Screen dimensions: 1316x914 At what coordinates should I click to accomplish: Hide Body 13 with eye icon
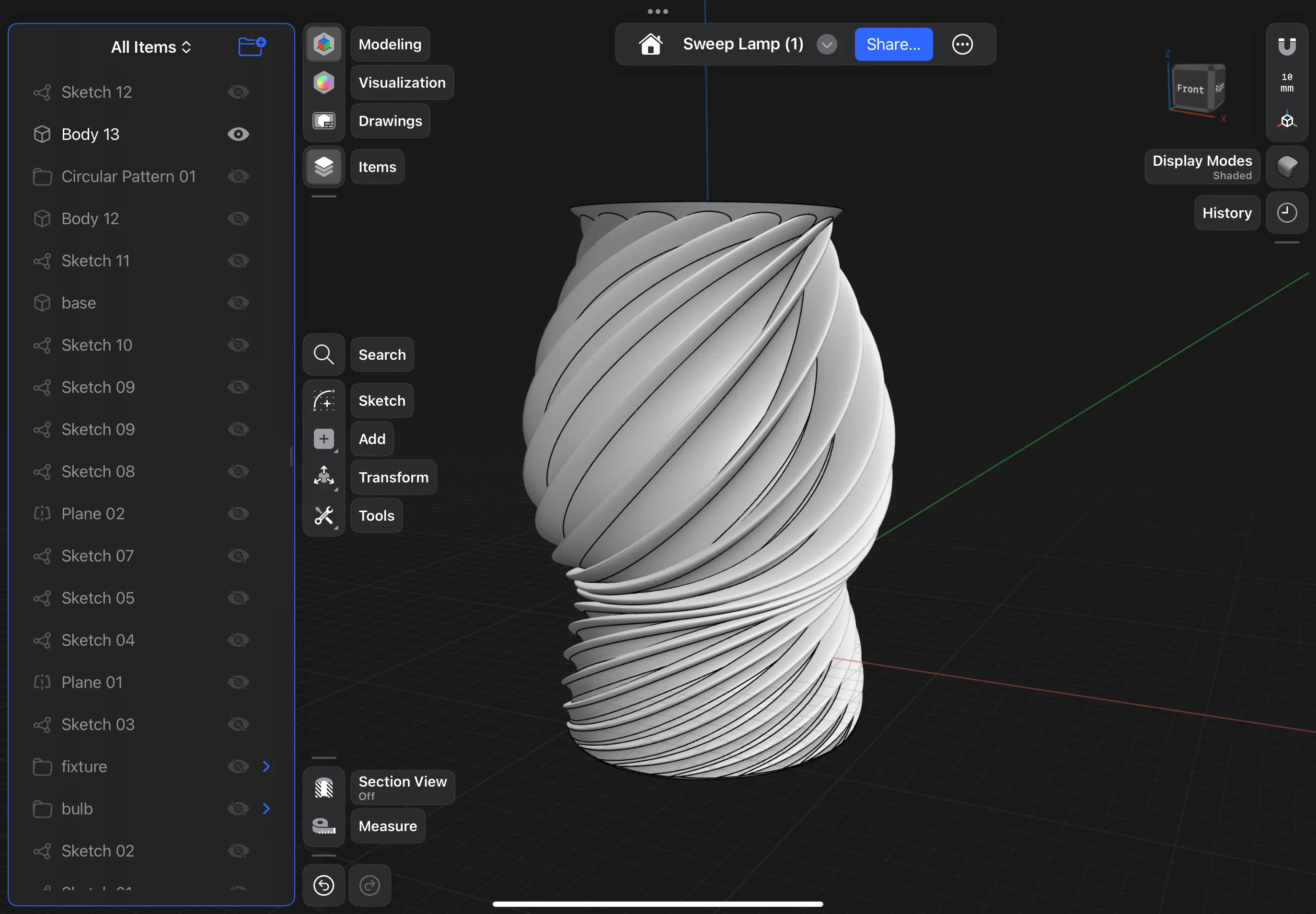point(238,134)
